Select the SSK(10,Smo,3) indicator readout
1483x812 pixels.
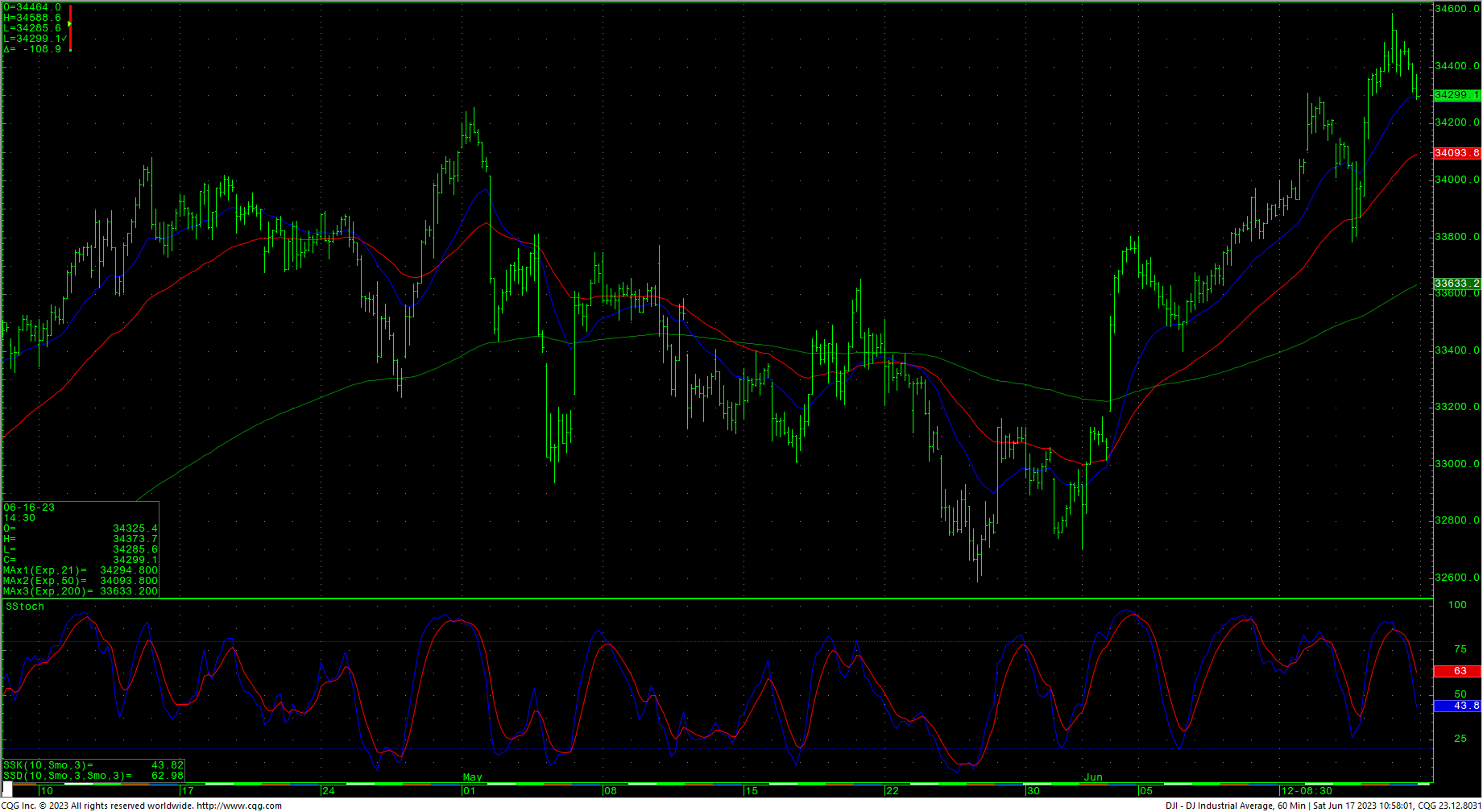coord(93,765)
